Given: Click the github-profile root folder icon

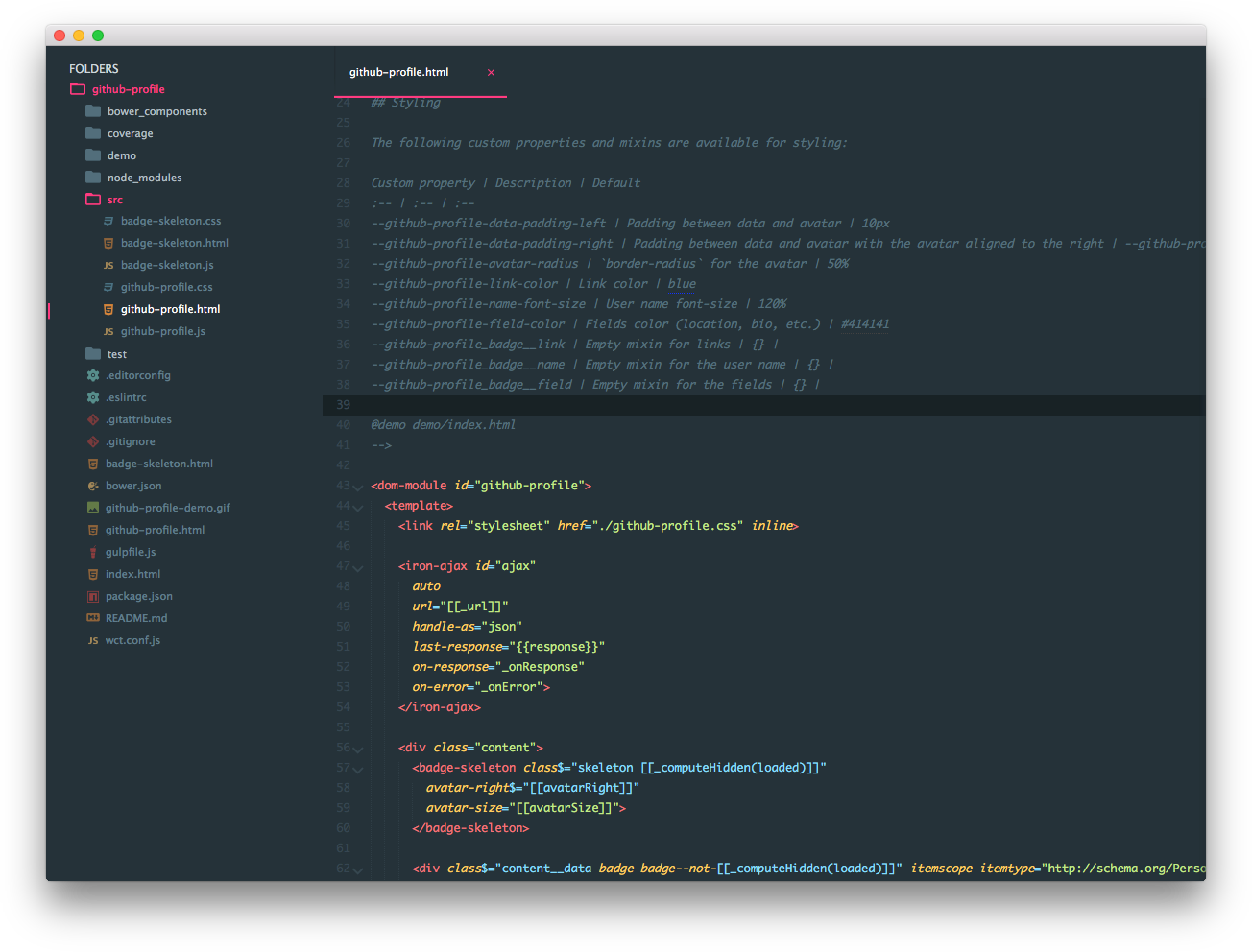Looking at the screenshot, I should point(78,89).
